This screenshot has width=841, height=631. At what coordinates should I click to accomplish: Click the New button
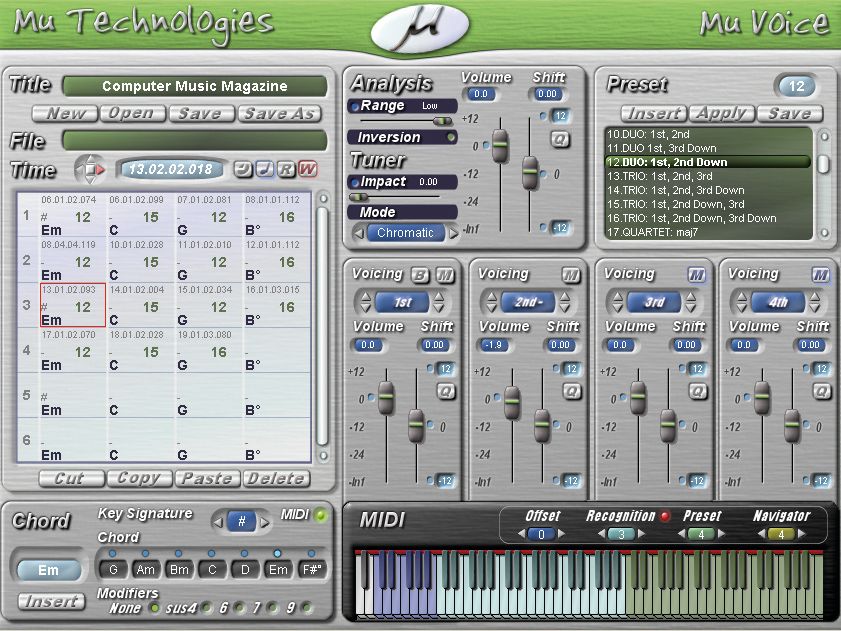point(65,114)
